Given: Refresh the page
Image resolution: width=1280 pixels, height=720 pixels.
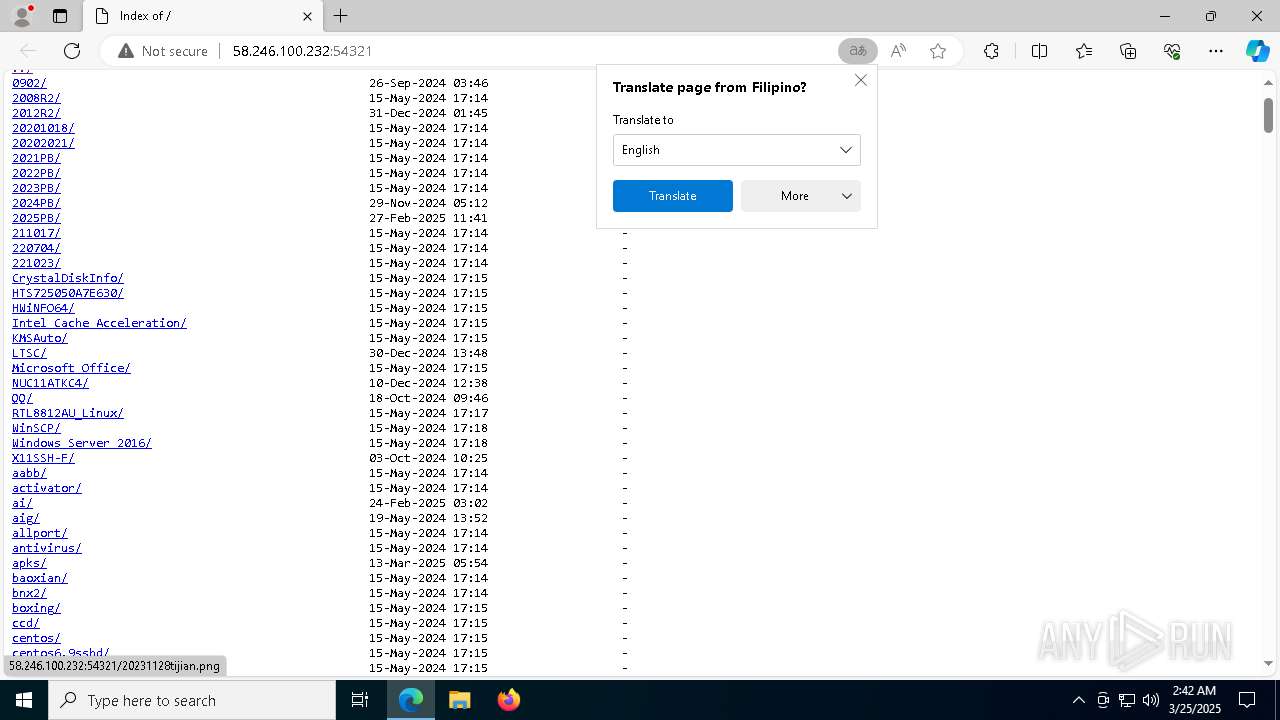Looking at the screenshot, I should [x=72, y=51].
